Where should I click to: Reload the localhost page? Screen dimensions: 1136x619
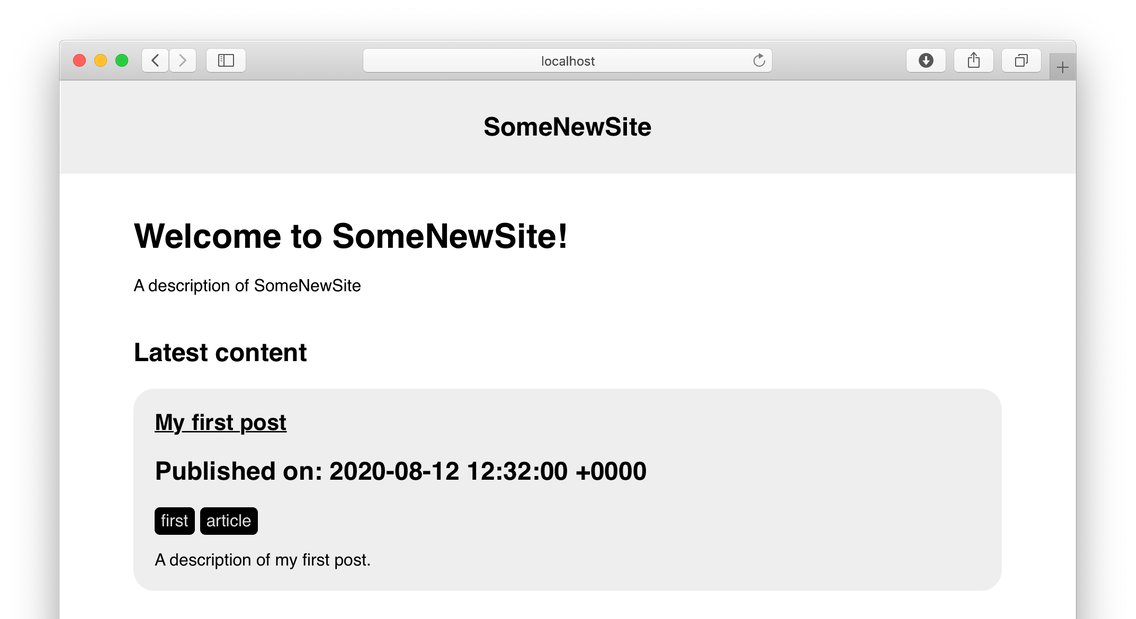pyautogui.click(x=759, y=61)
